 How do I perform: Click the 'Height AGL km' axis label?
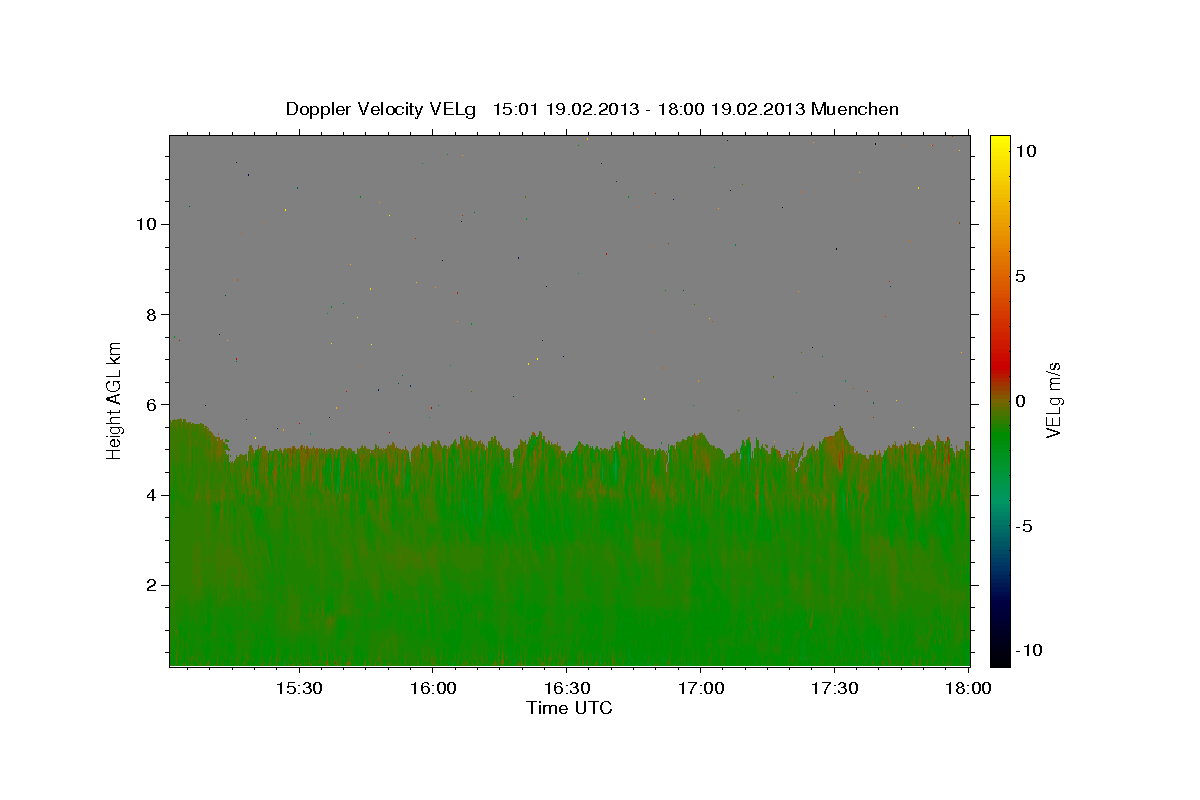click(x=115, y=399)
